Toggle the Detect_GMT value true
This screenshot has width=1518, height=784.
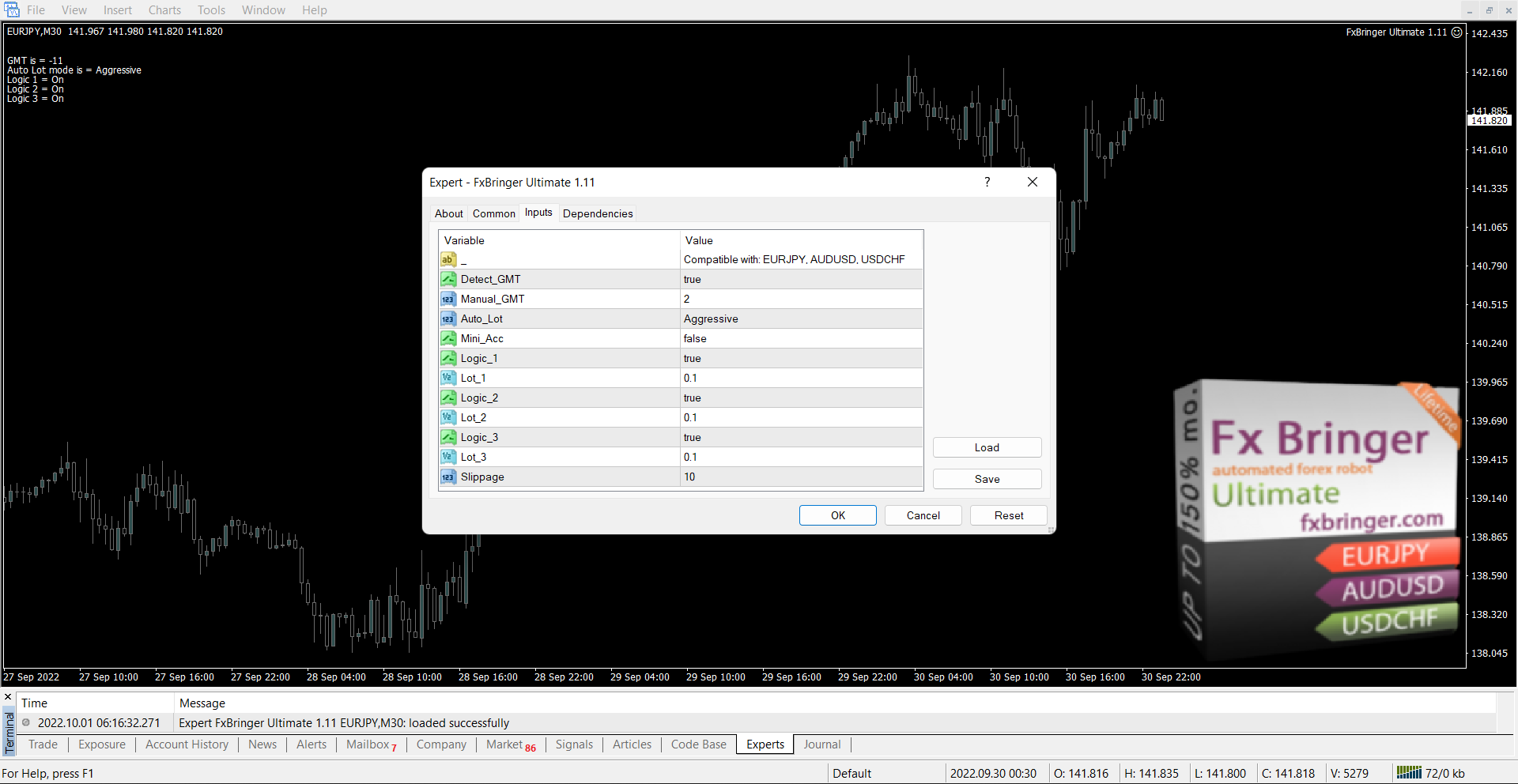[x=802, y=279]
